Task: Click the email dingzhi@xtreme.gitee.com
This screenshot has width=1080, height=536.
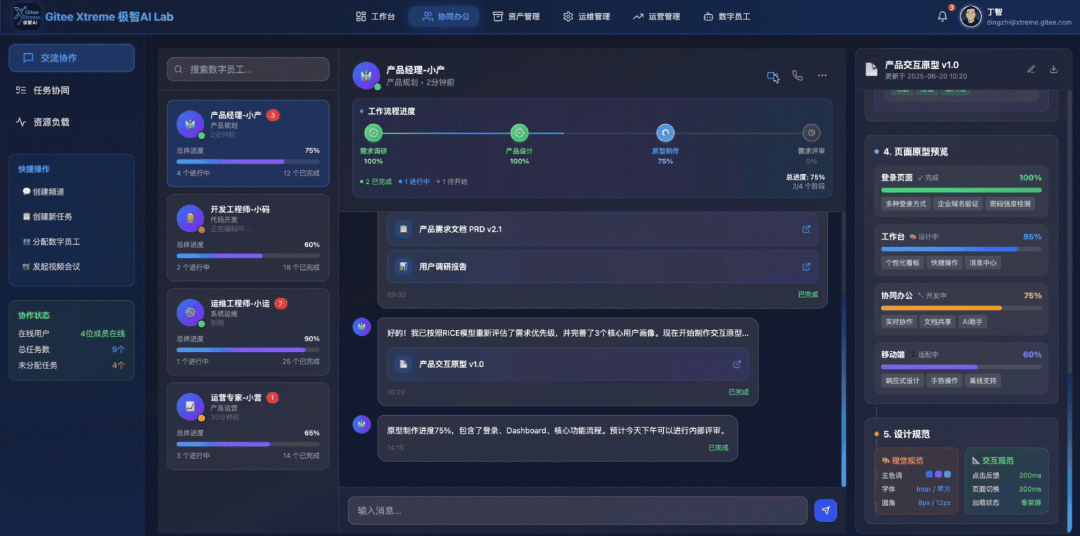Action: tap(1030, 23)
